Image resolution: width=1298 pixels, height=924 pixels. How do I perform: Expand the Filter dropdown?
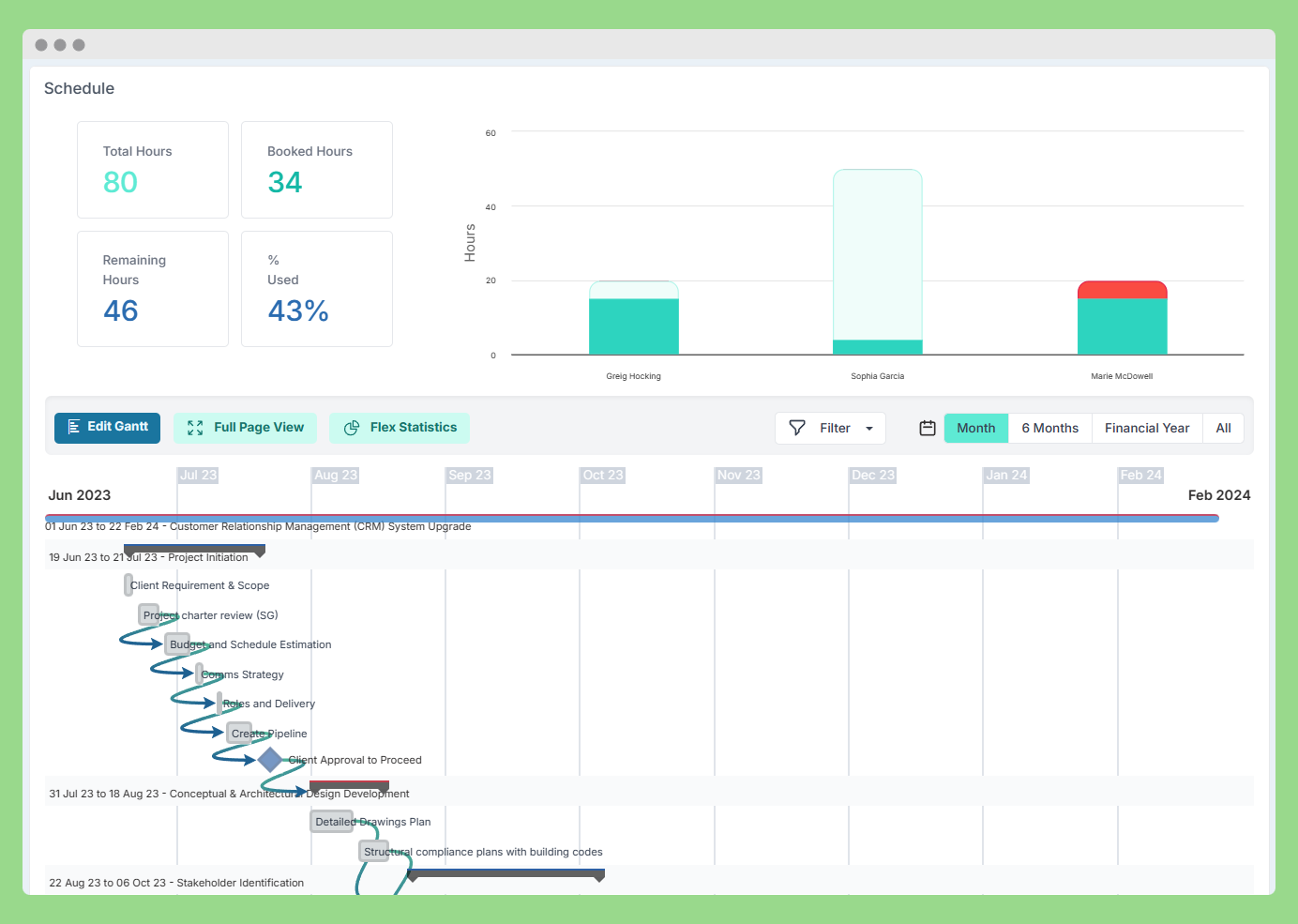(x=831, y=428)
